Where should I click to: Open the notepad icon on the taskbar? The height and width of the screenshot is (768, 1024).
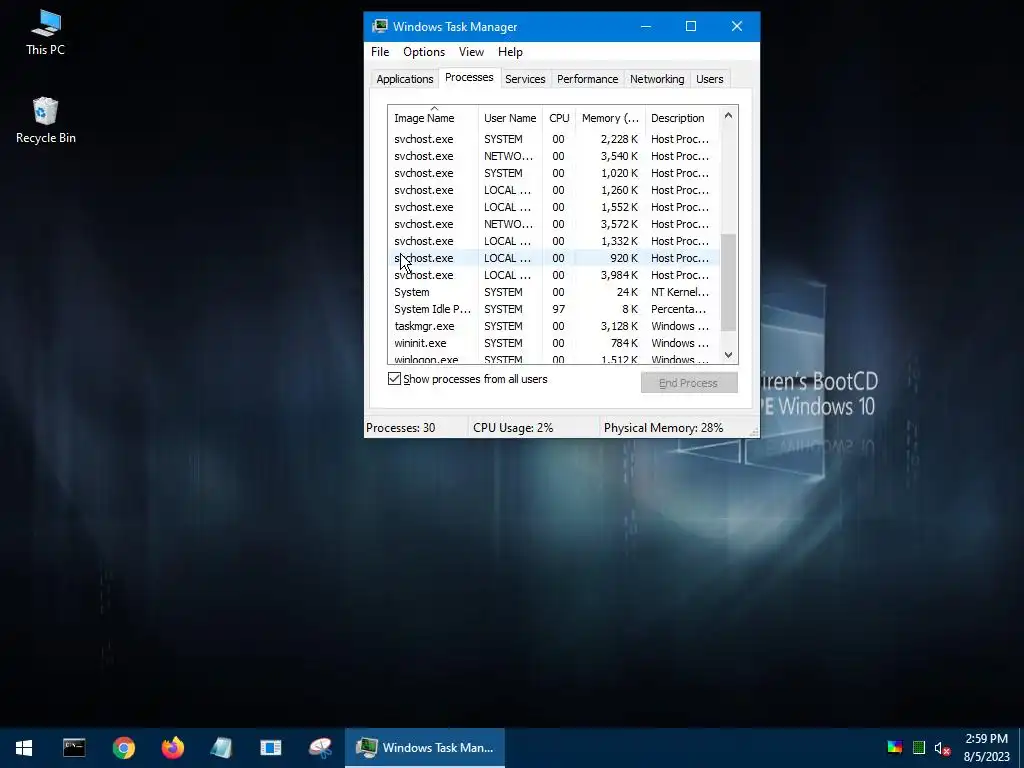click(221, 748)
